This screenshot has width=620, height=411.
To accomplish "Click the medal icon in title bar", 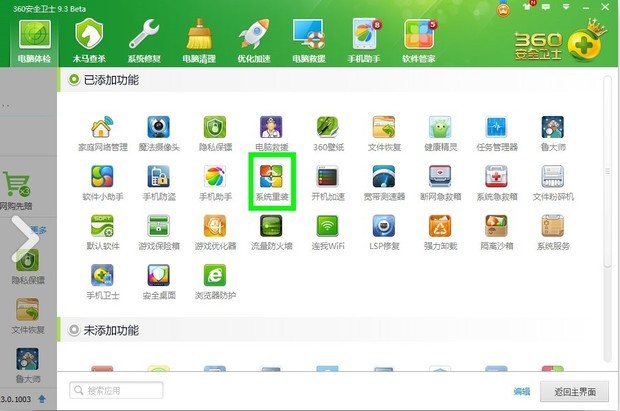I will coord(503,9).
